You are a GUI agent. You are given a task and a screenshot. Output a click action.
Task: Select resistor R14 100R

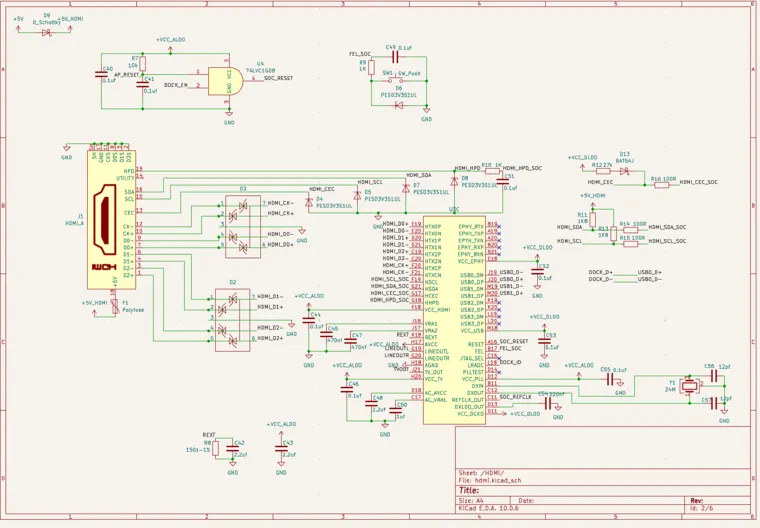pos(631,230)
